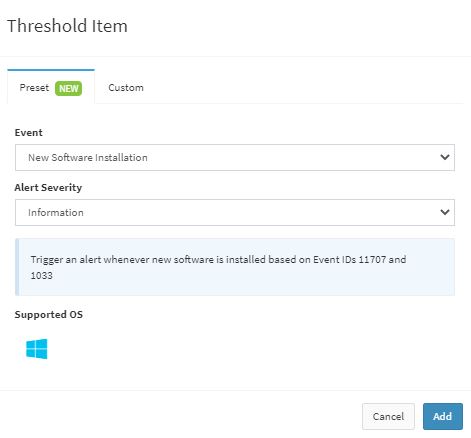Cancel the Threshold Item dialog

point(388,416)
